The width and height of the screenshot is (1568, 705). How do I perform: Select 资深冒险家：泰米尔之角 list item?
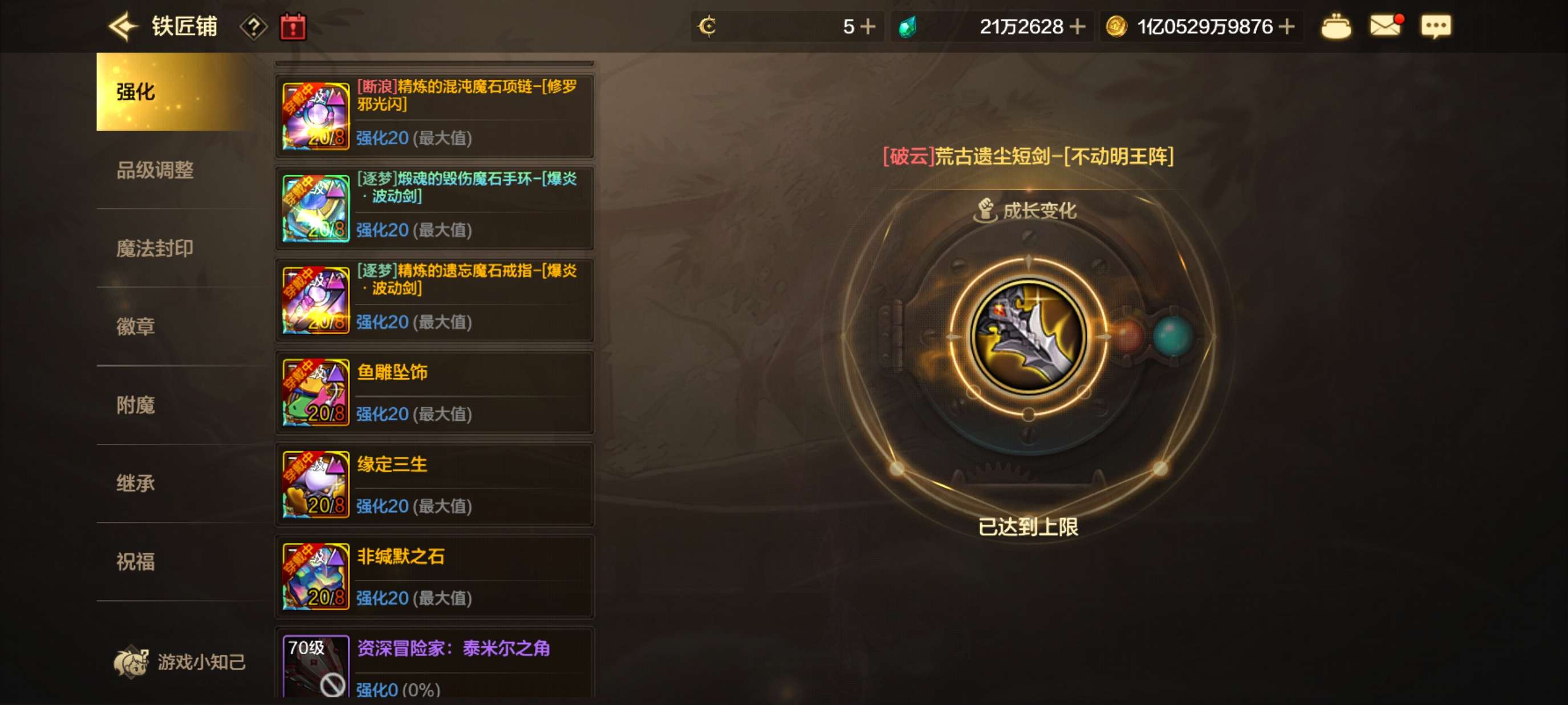tap(434, 663)
